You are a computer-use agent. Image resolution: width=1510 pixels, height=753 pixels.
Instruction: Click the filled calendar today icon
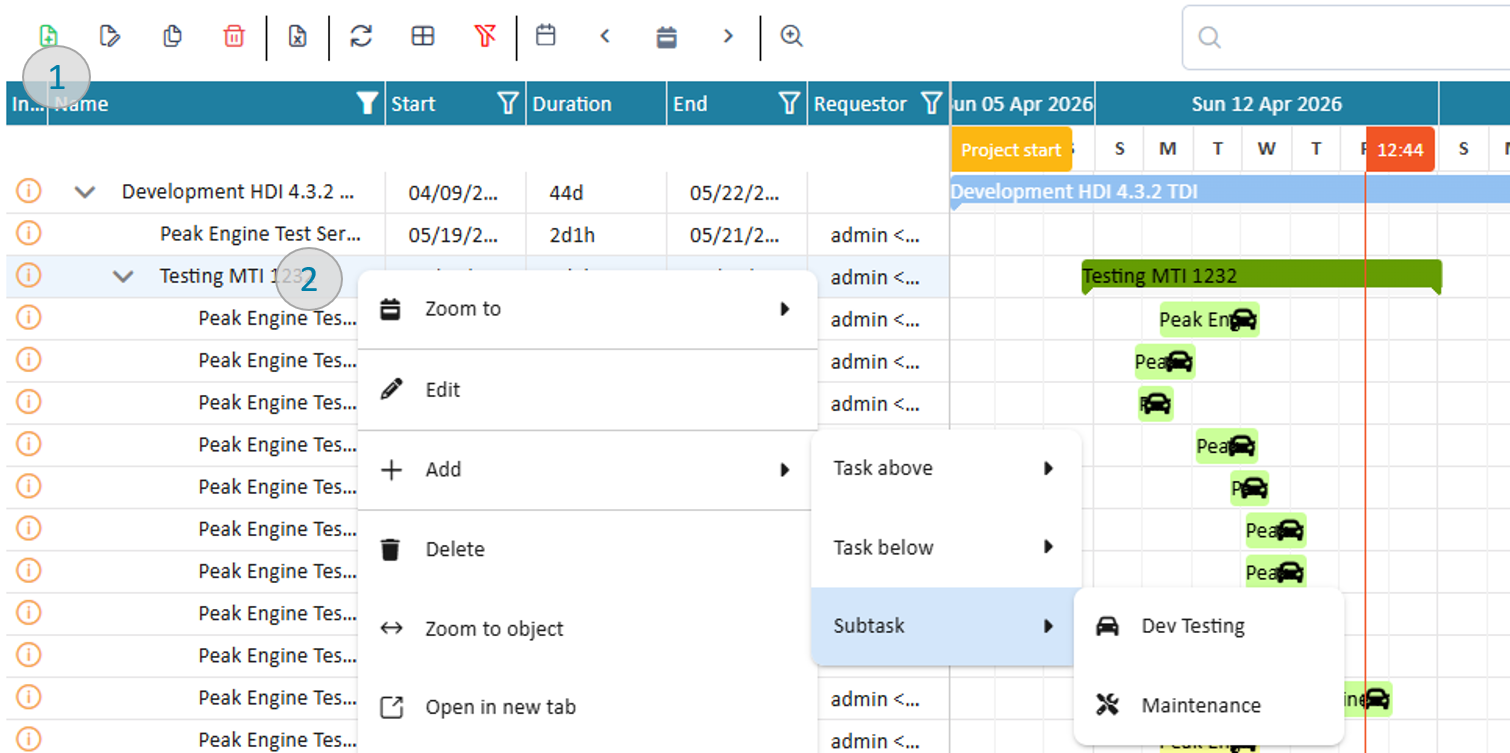point(667,37)
